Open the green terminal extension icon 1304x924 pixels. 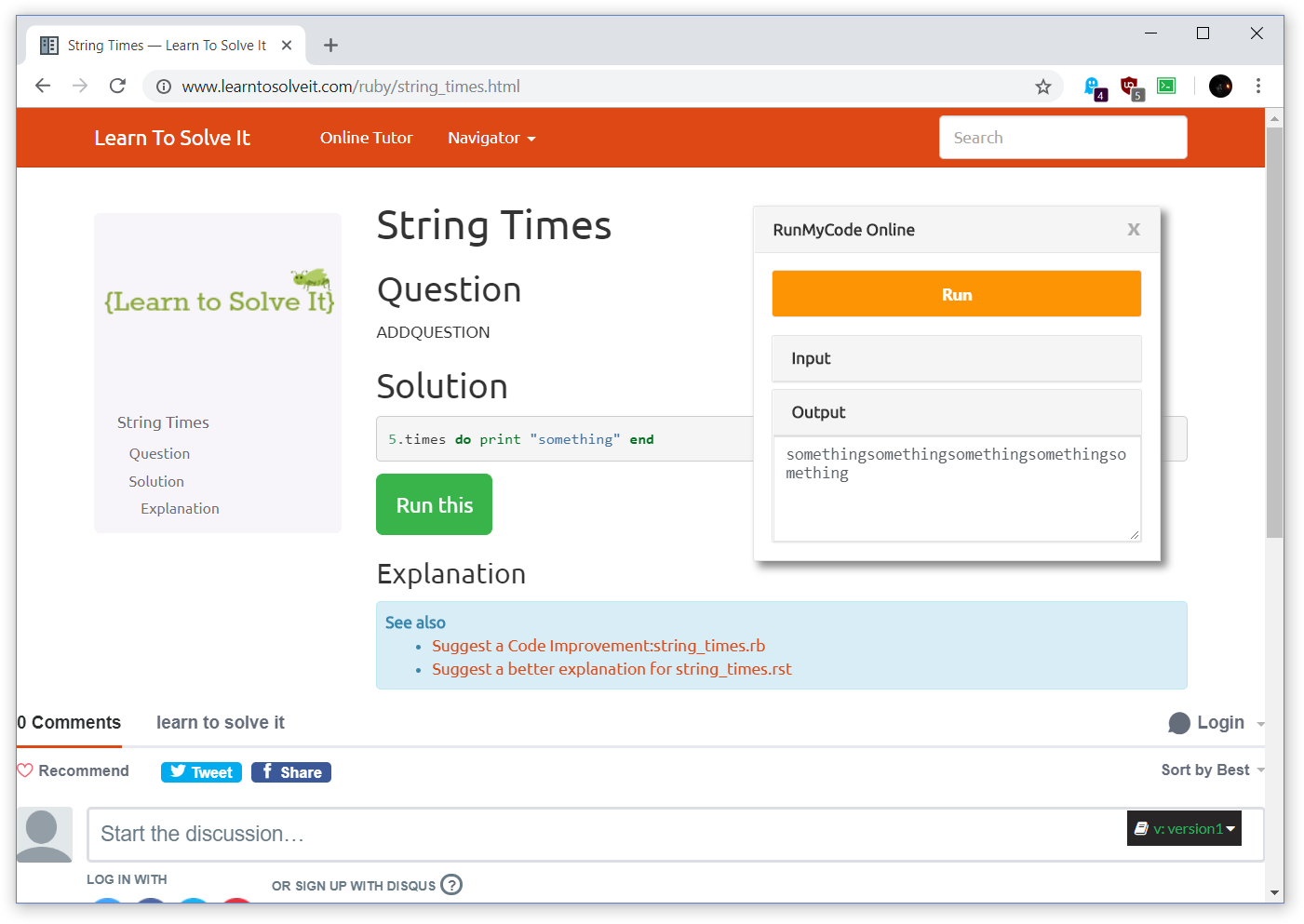pos(1166,86)
